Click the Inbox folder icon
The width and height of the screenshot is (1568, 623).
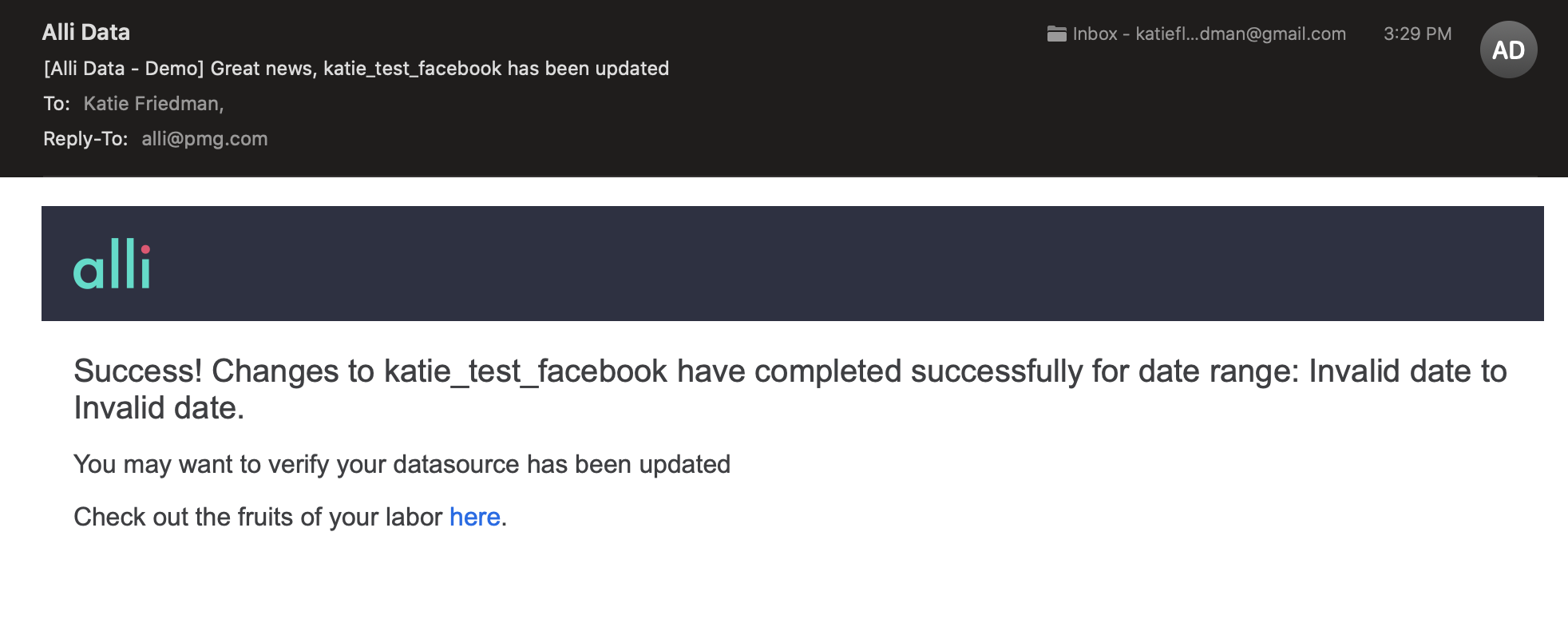click(x=1056, y=34)
